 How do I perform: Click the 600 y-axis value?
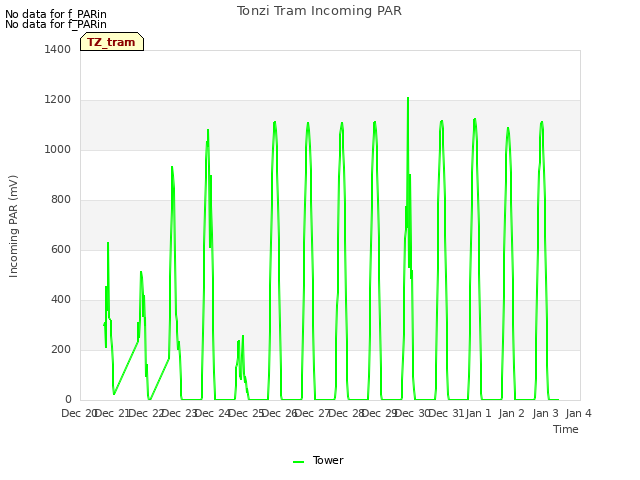61,249
